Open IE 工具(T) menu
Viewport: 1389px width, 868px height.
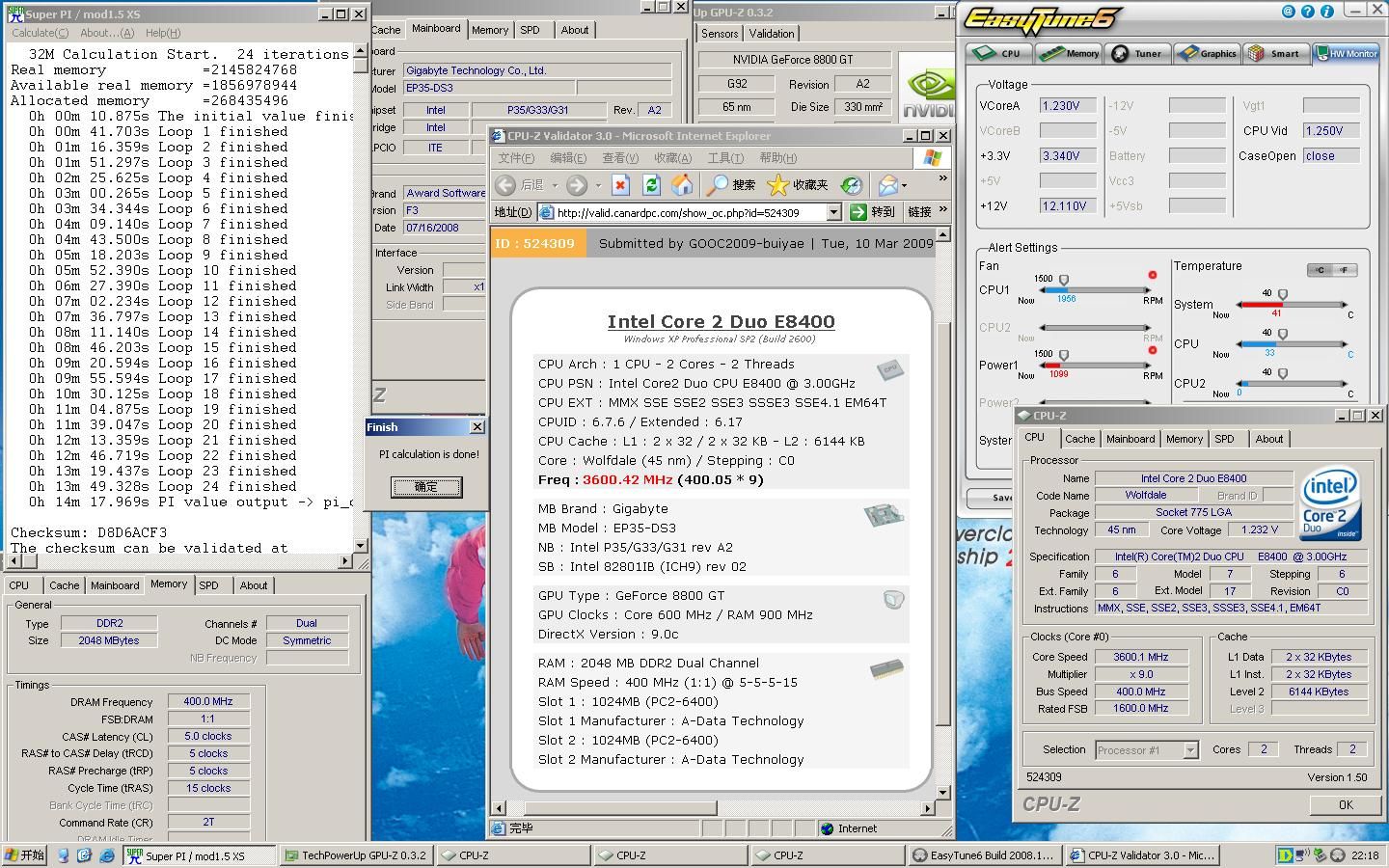(725, 158)
